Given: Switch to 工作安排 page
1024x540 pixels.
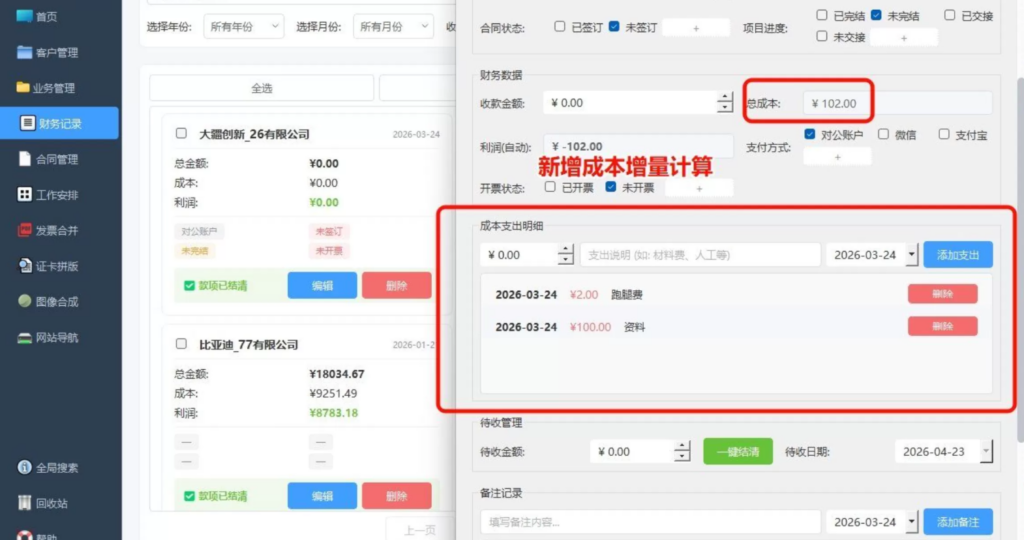Looking at the screenshot, I should (x=57, y=195).
